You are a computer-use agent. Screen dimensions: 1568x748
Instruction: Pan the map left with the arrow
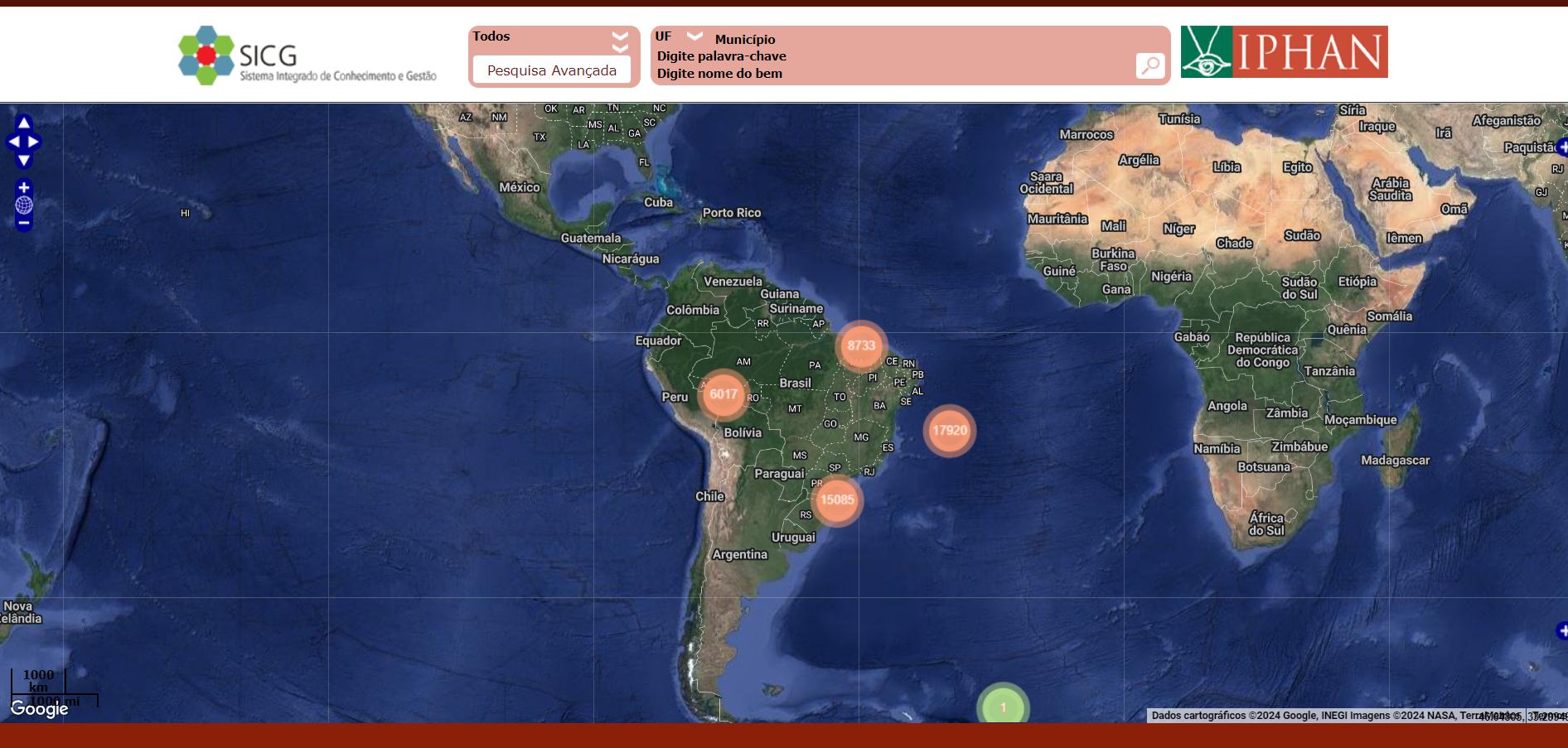coord(13,142)
